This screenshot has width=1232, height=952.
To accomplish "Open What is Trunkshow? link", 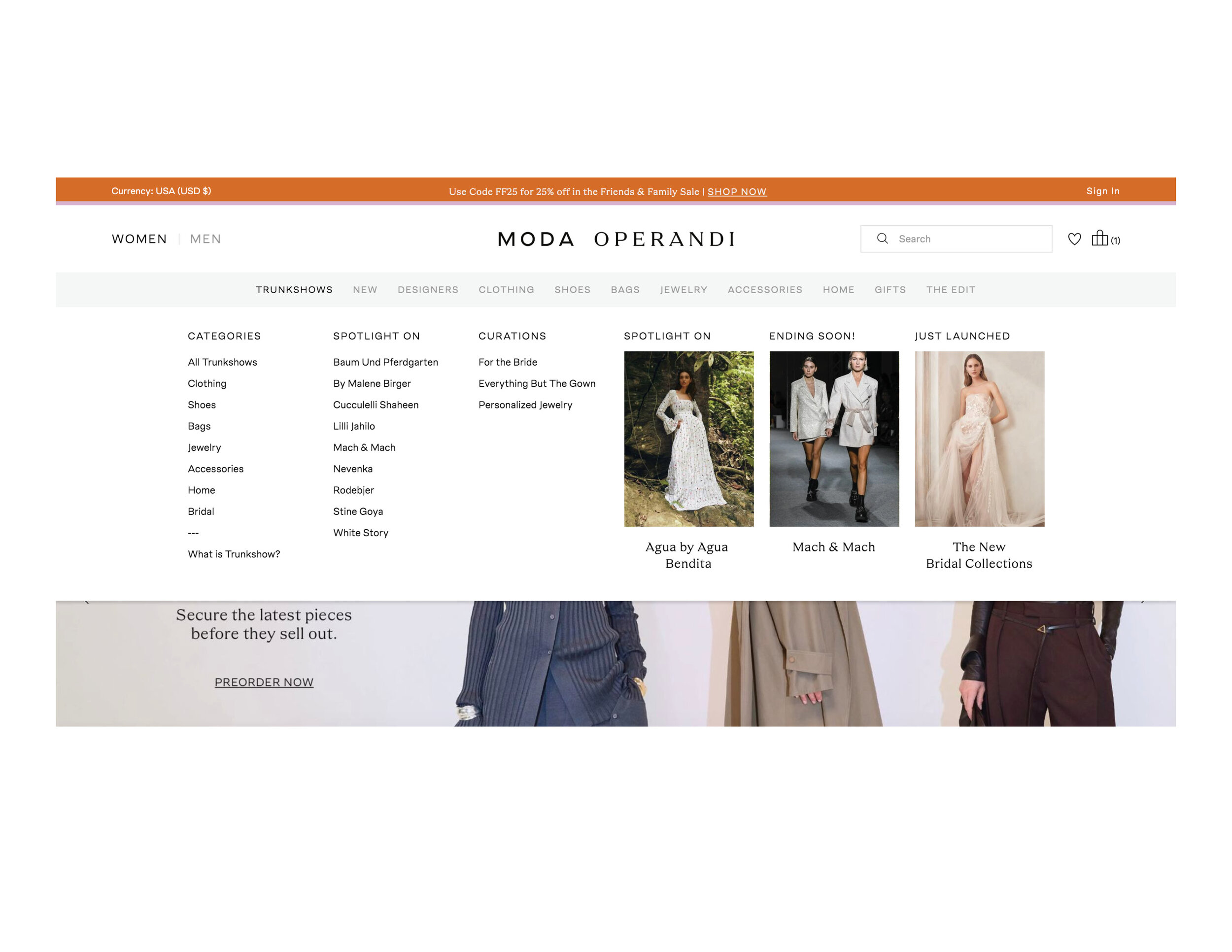I will (234, 554).
